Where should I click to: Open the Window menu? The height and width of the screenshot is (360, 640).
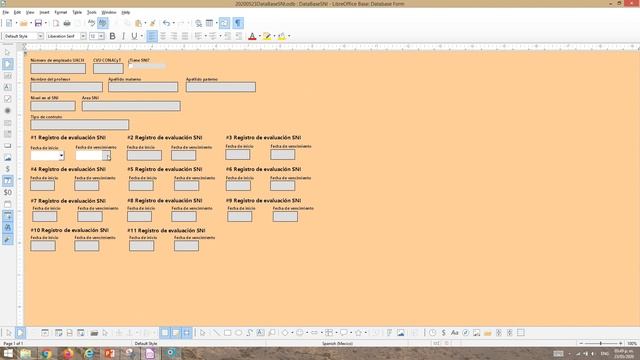[x=109, y=12]
